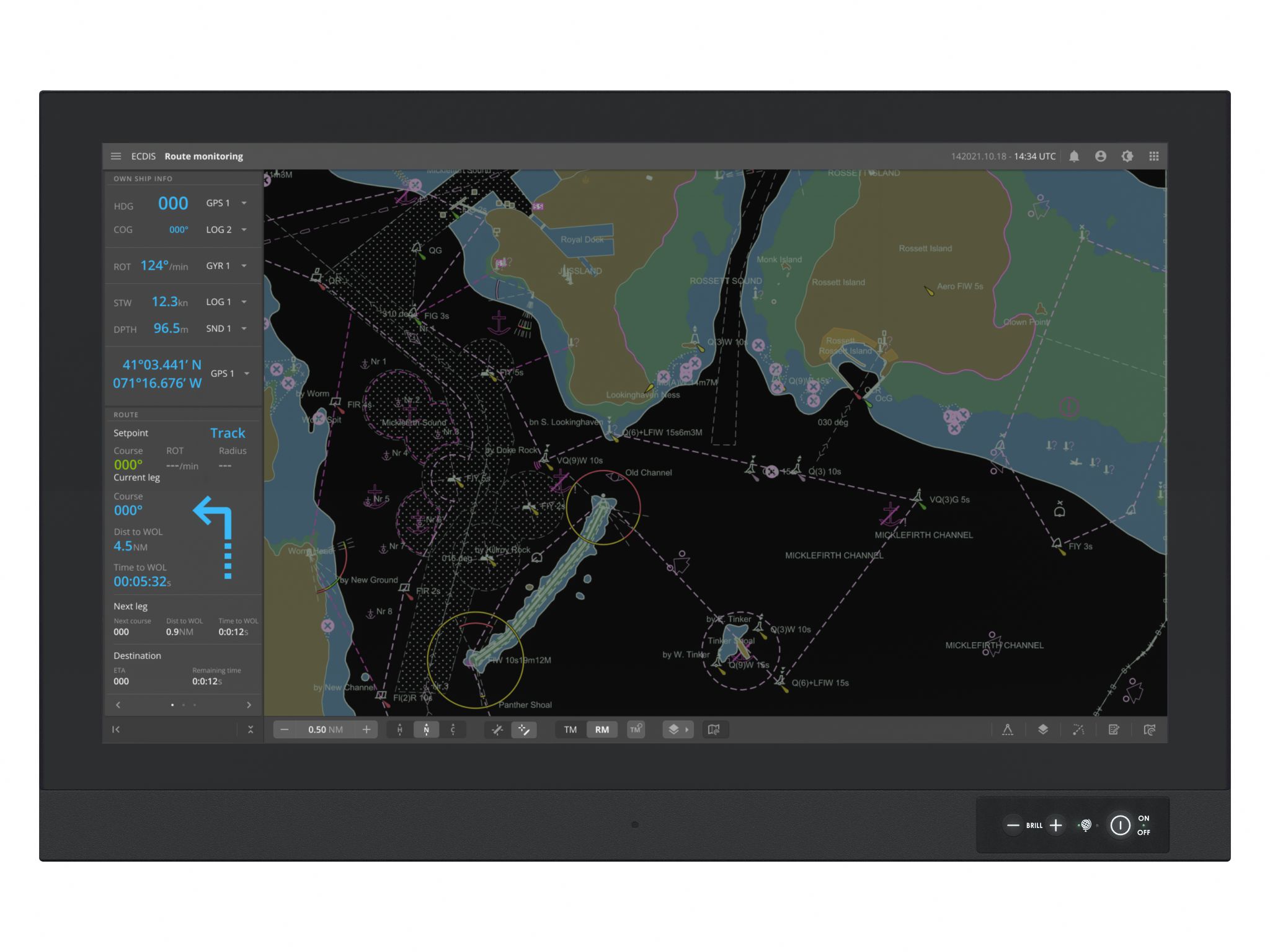Image resolution: width=1270 pixels, height=952 pixels.
Task: Open the alerts bell icon
Action: [x=1074, y=156]
